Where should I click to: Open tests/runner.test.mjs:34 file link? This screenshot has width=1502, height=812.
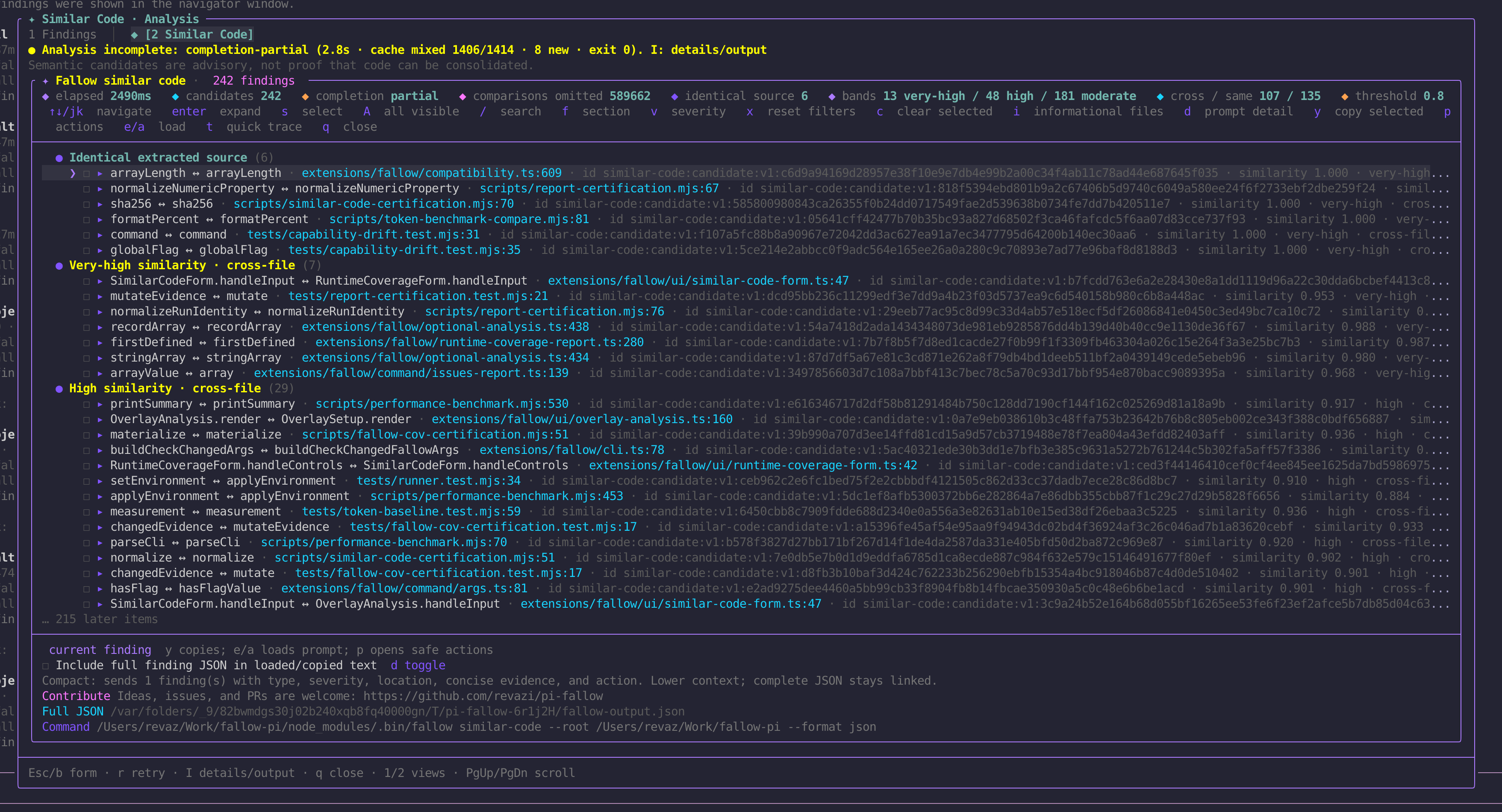pos(439,482)
